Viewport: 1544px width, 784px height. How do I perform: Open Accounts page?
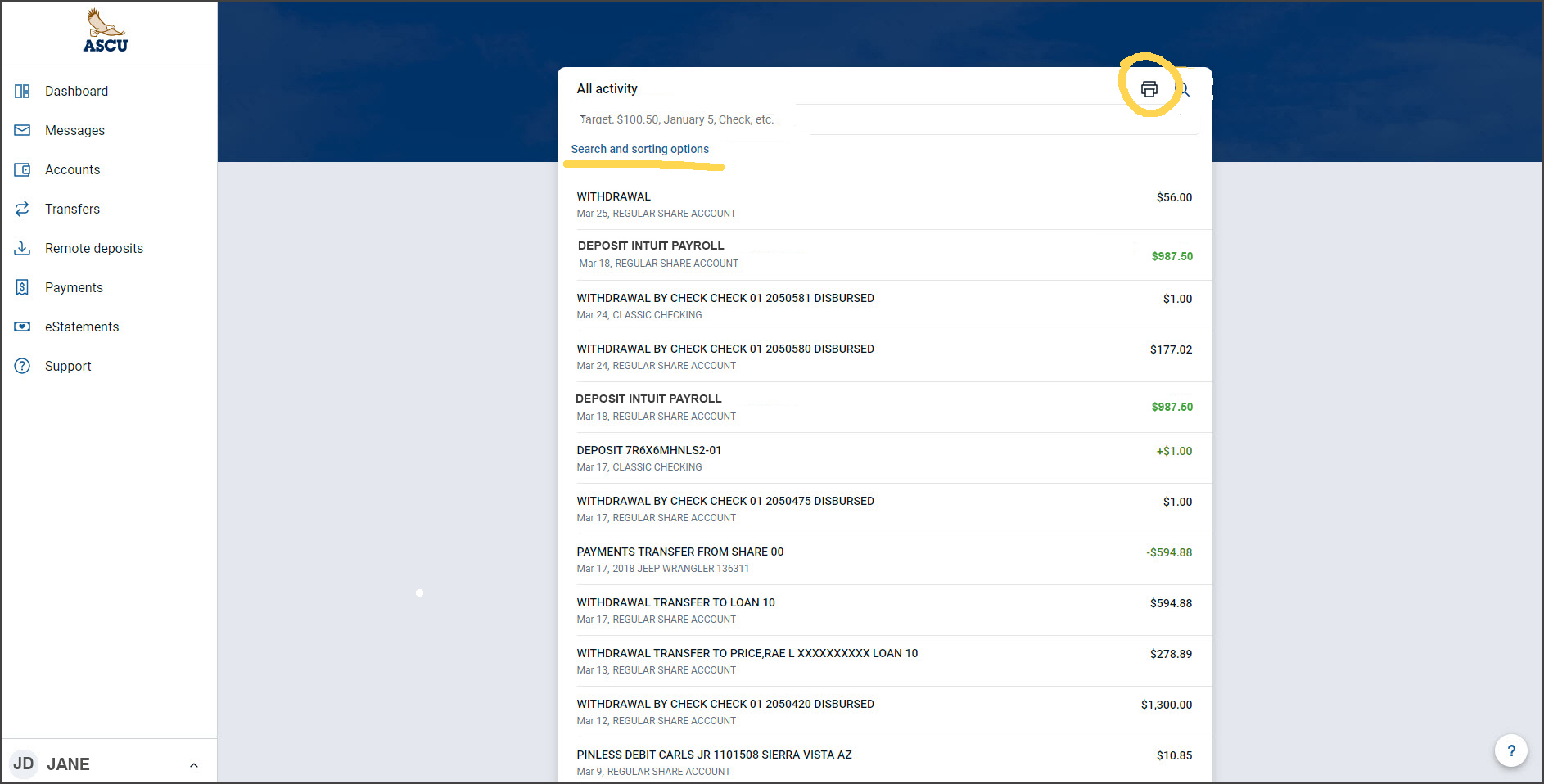pos(72,169)
